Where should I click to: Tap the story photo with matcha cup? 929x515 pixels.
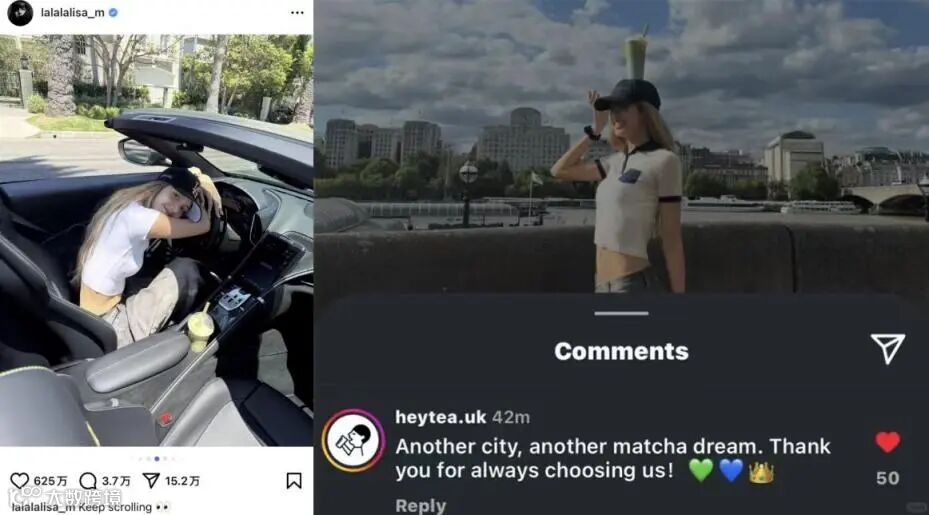click(x=622, y=146)
